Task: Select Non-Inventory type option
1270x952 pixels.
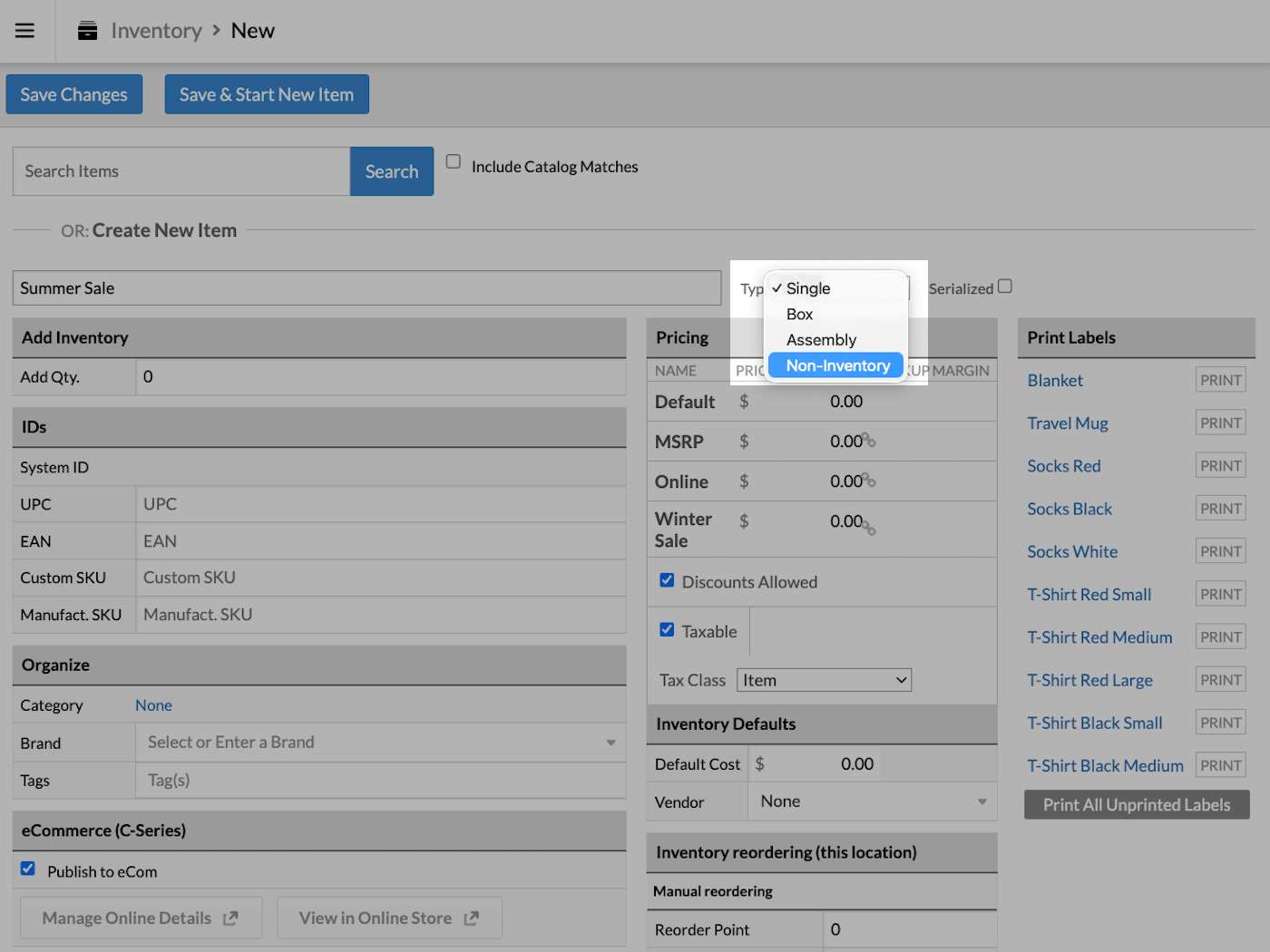Action: click(835, 365)
